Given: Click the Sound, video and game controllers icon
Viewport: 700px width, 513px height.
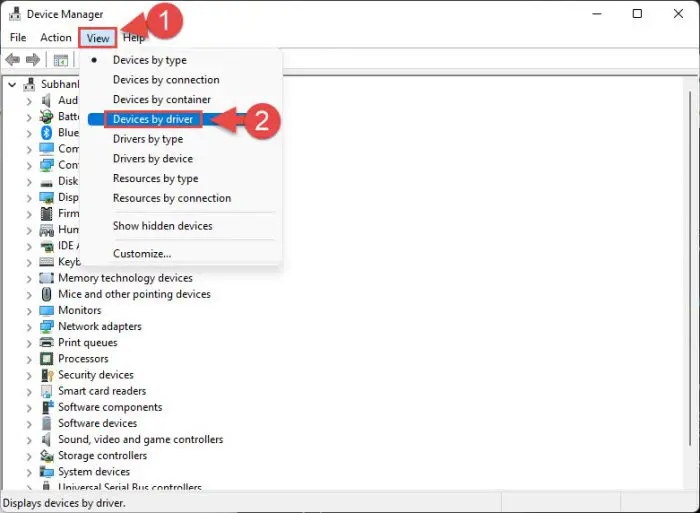Looking at the screenshot, I should click(x=47, y=439).
